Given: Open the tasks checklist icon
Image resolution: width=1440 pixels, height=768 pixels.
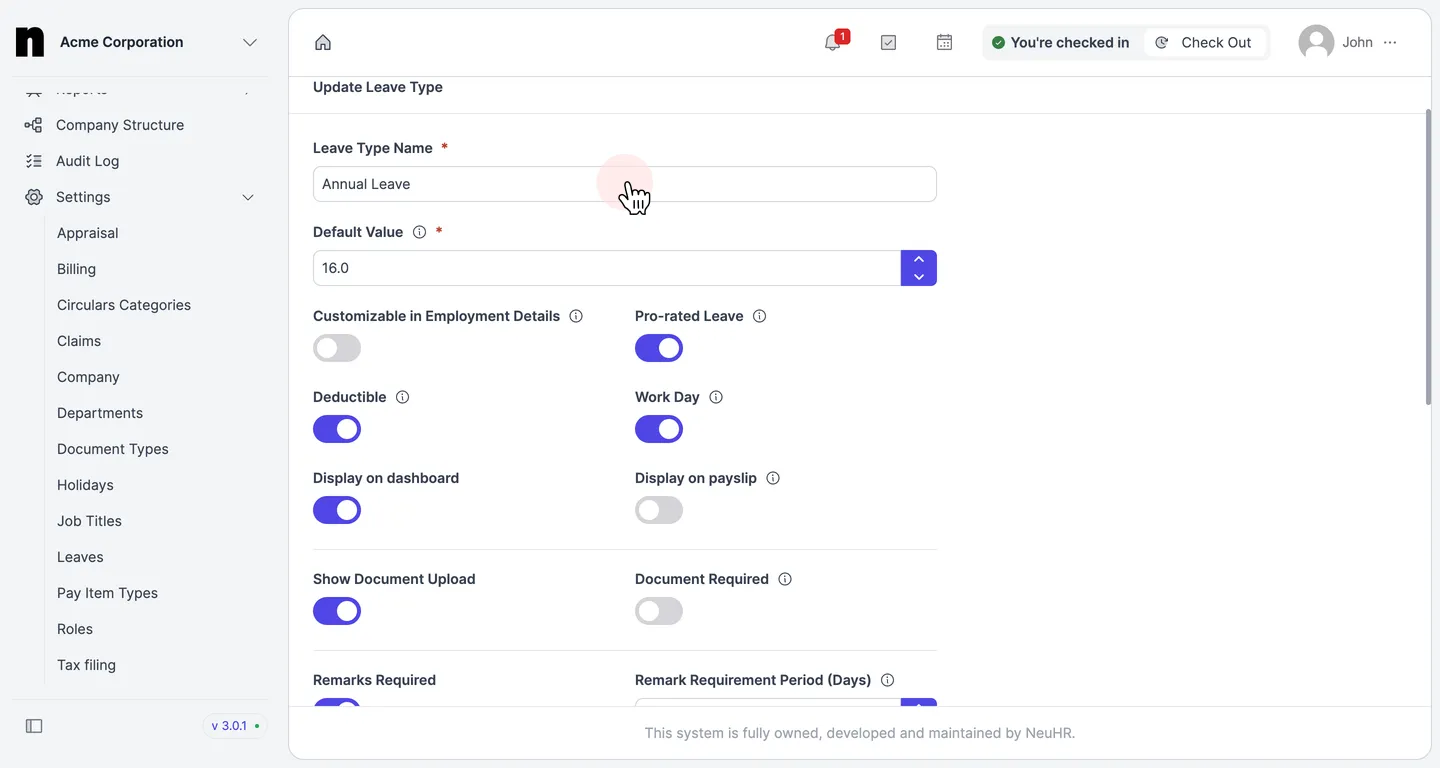Looking at the screenshot, I should [888, 42].
